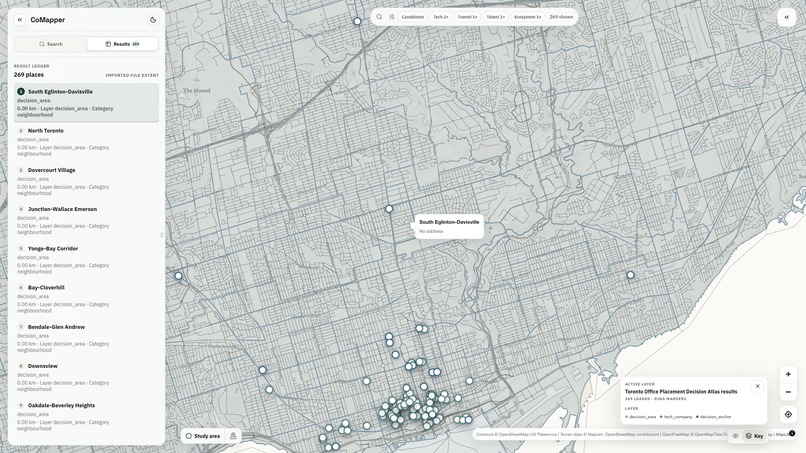
Task: Open filter list icon beside search
Action: click(392, 17)
